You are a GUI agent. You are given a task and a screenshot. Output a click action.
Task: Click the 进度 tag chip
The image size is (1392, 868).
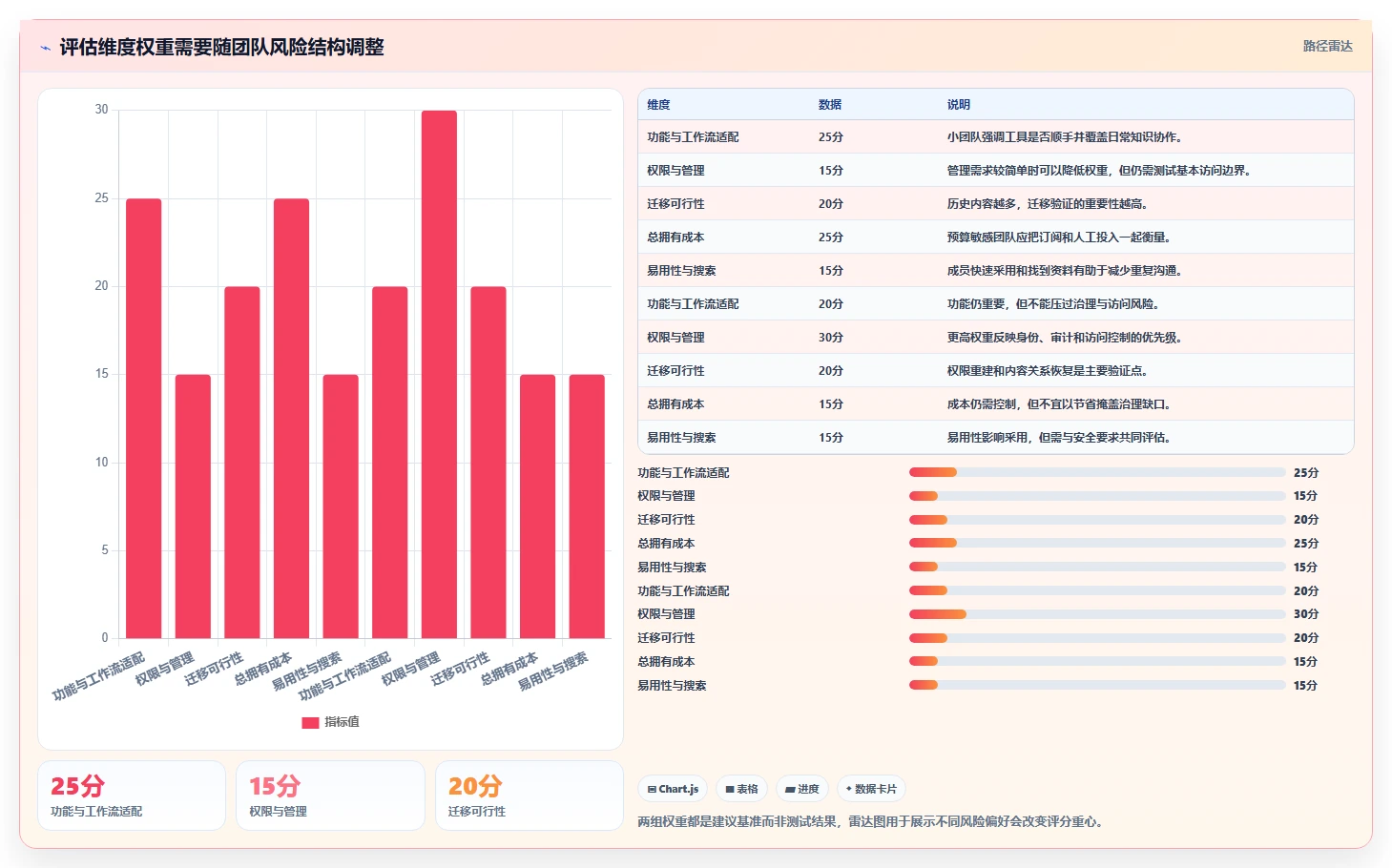802,789
